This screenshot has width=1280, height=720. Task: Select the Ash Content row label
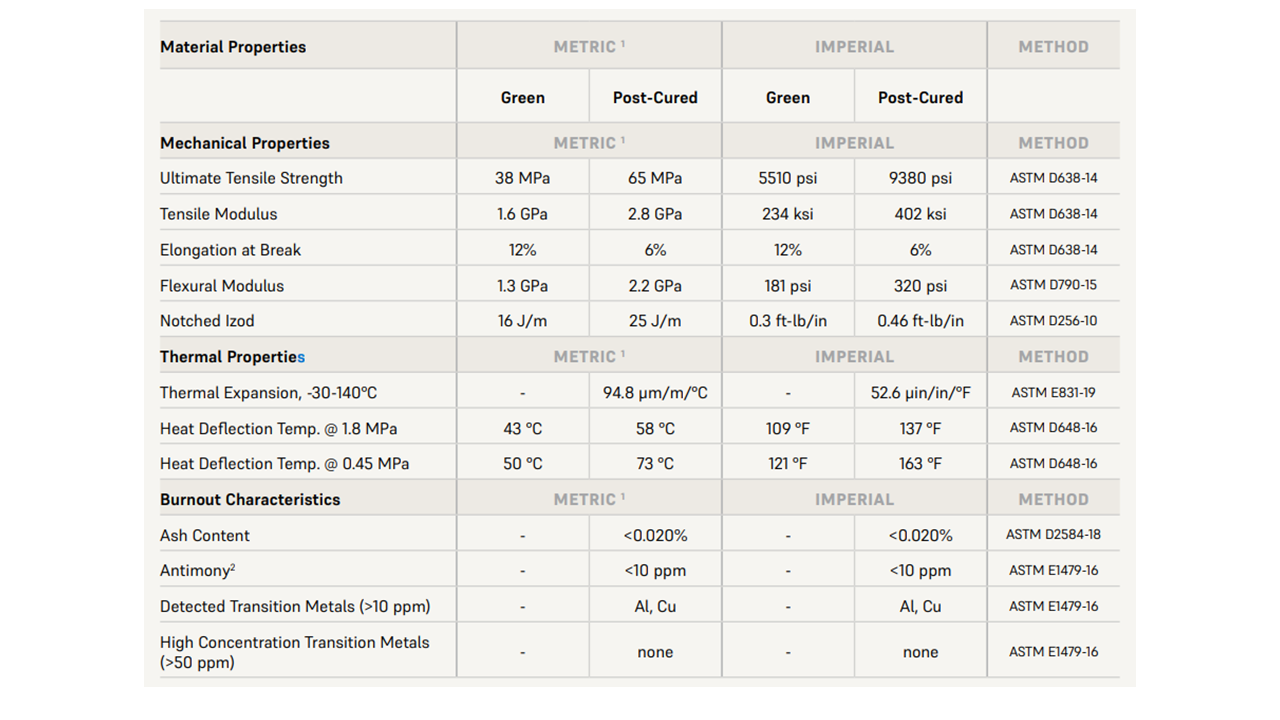point(205,535)
